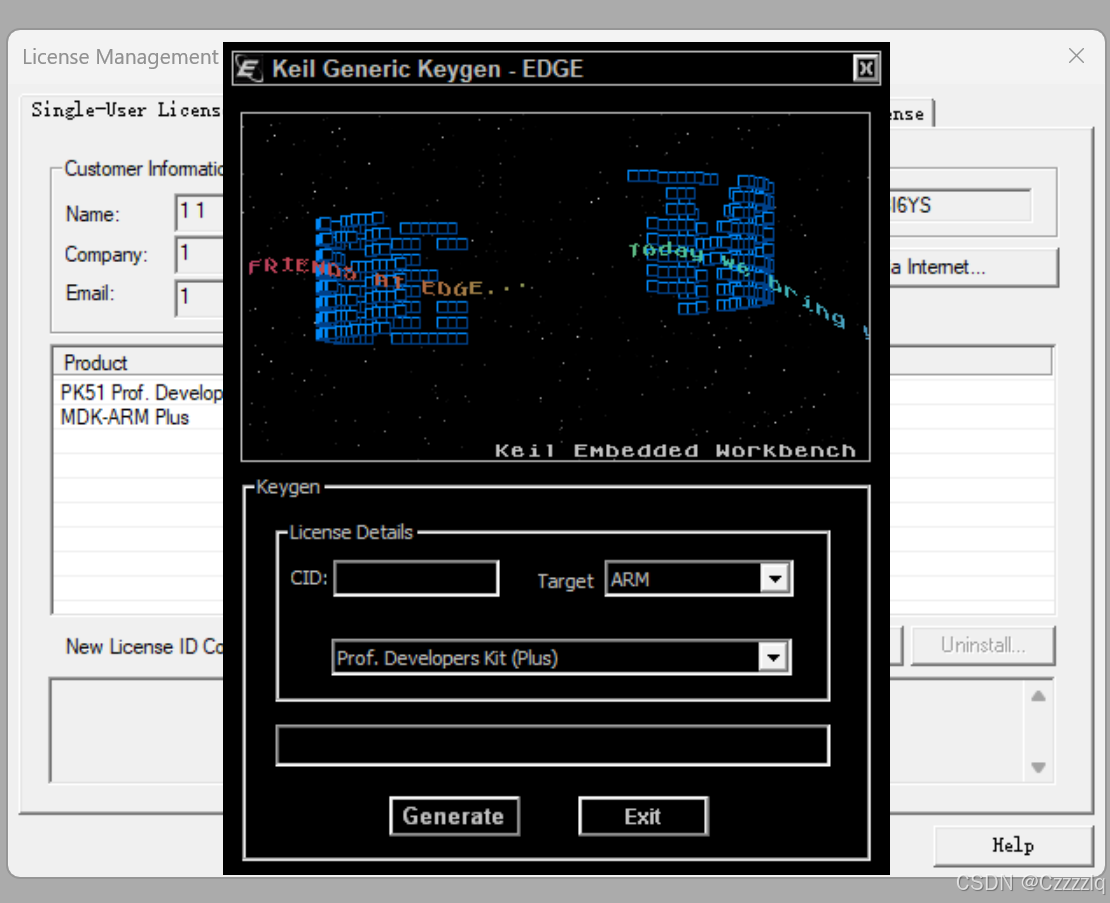The image size is (1110, 903).
Task: Click the computer ID field ending in I6YS
Action: pyautogui.click(x=959, y=206)
